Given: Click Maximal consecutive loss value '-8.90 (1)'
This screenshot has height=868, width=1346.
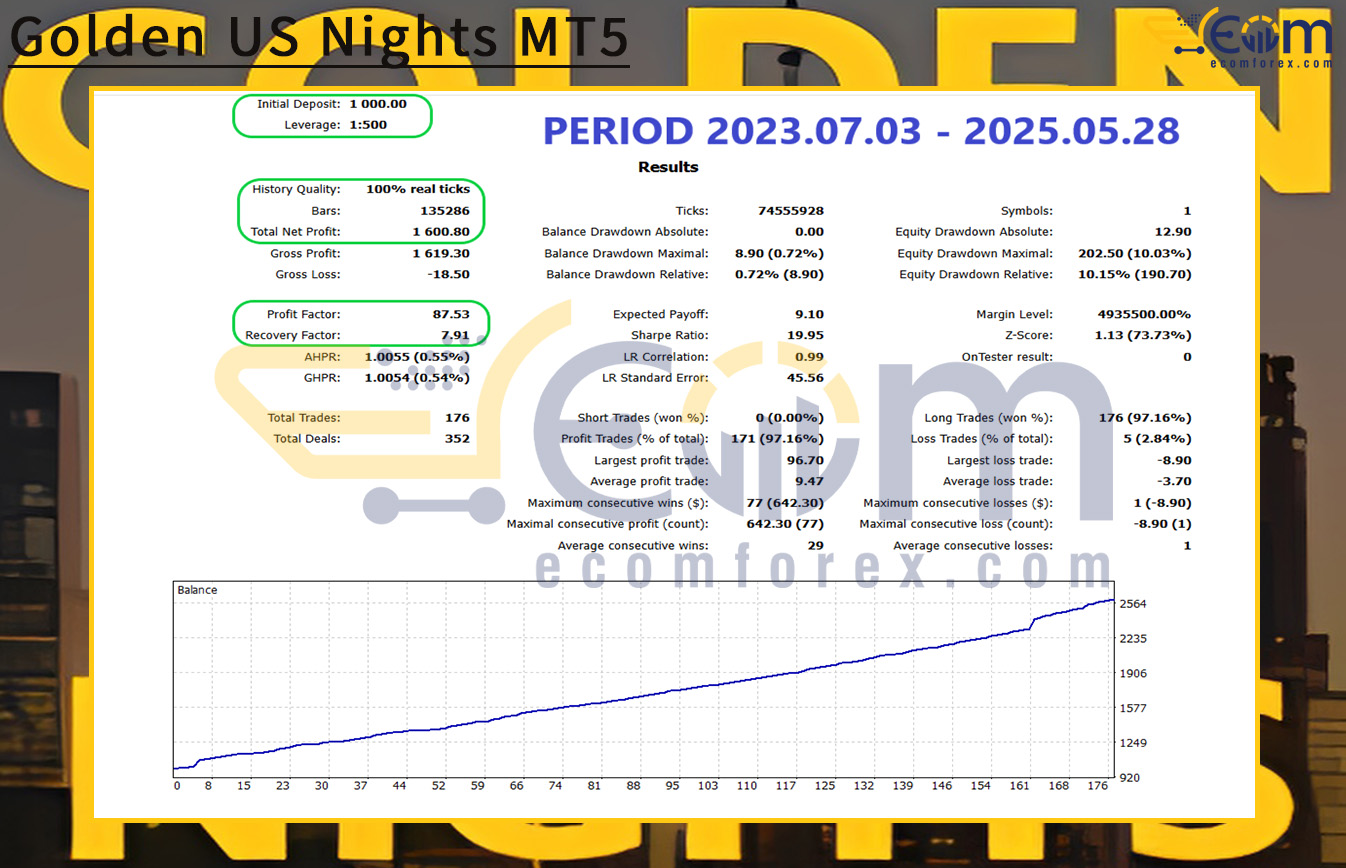Looking at the screenshot, I should point(1160,524).
